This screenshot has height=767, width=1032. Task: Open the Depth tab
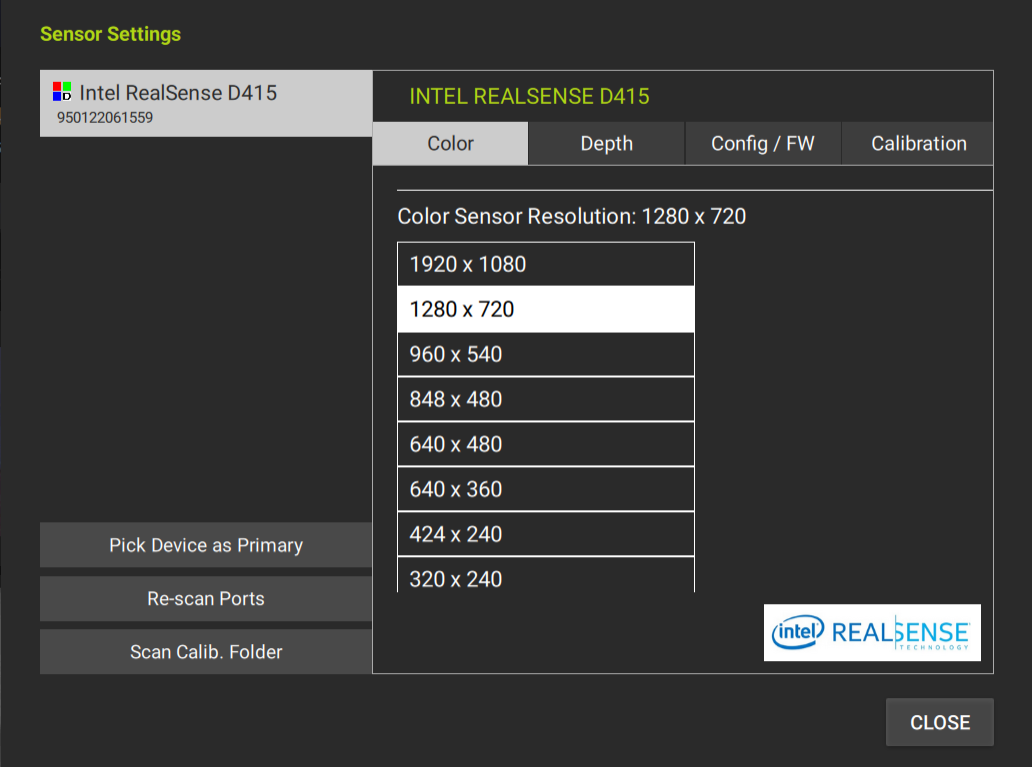[x=606, y=143]
